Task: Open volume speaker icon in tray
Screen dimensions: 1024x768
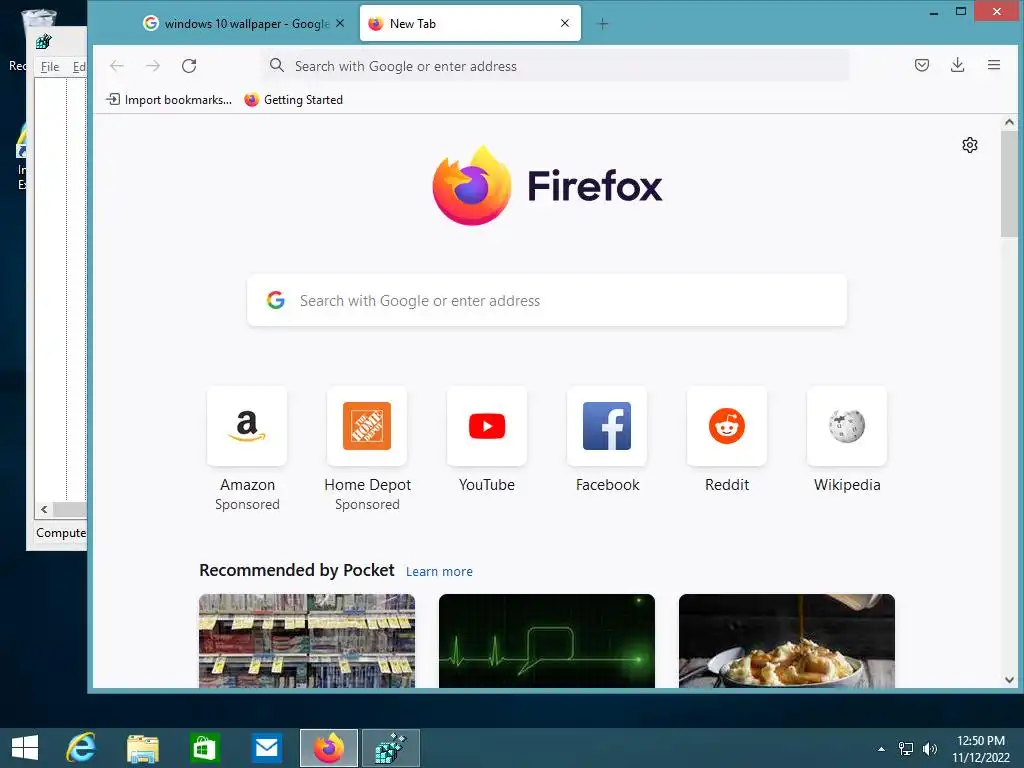Action: click(x=930, y=749)
